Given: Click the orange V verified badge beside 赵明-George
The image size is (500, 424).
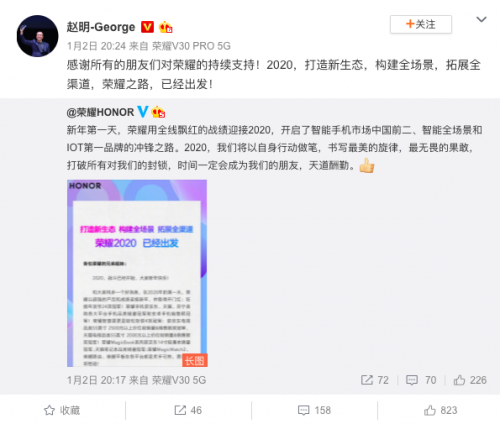Looking at the screenshot, I should point(147,27).
